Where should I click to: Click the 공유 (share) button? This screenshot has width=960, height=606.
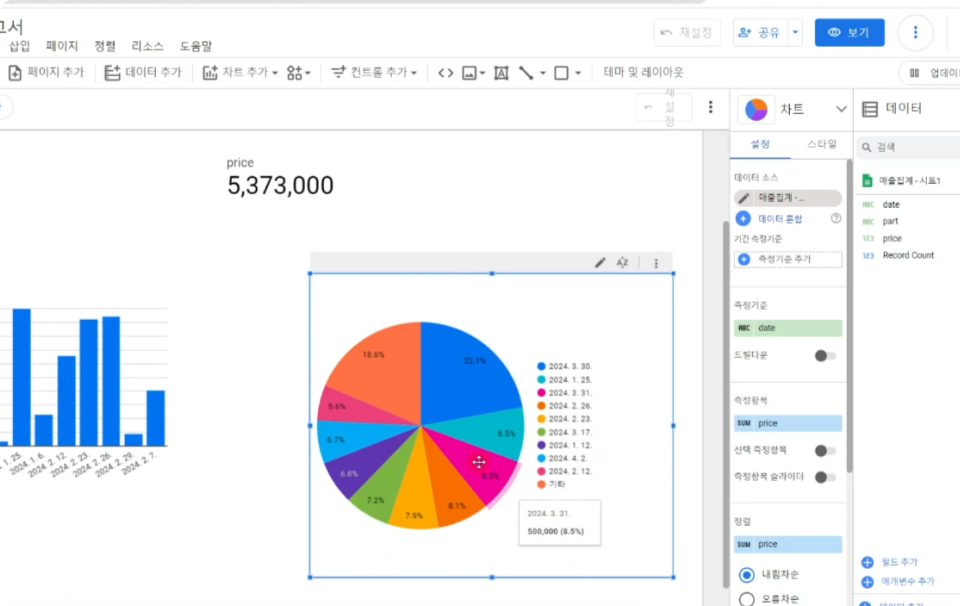760,32
